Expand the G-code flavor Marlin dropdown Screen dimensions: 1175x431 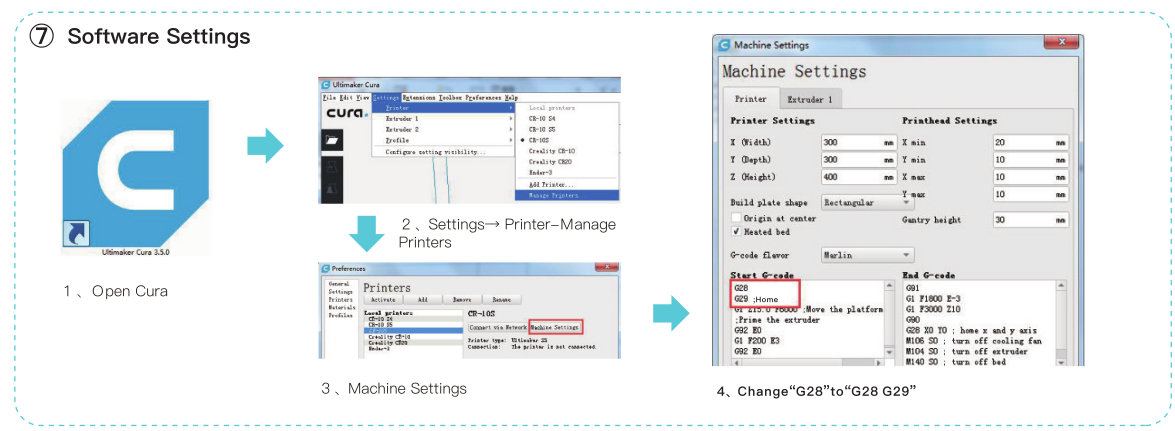click(866, 255)
